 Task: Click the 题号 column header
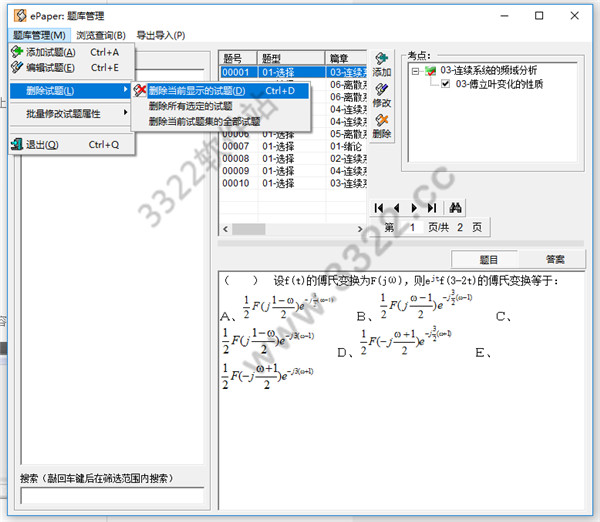238,58
